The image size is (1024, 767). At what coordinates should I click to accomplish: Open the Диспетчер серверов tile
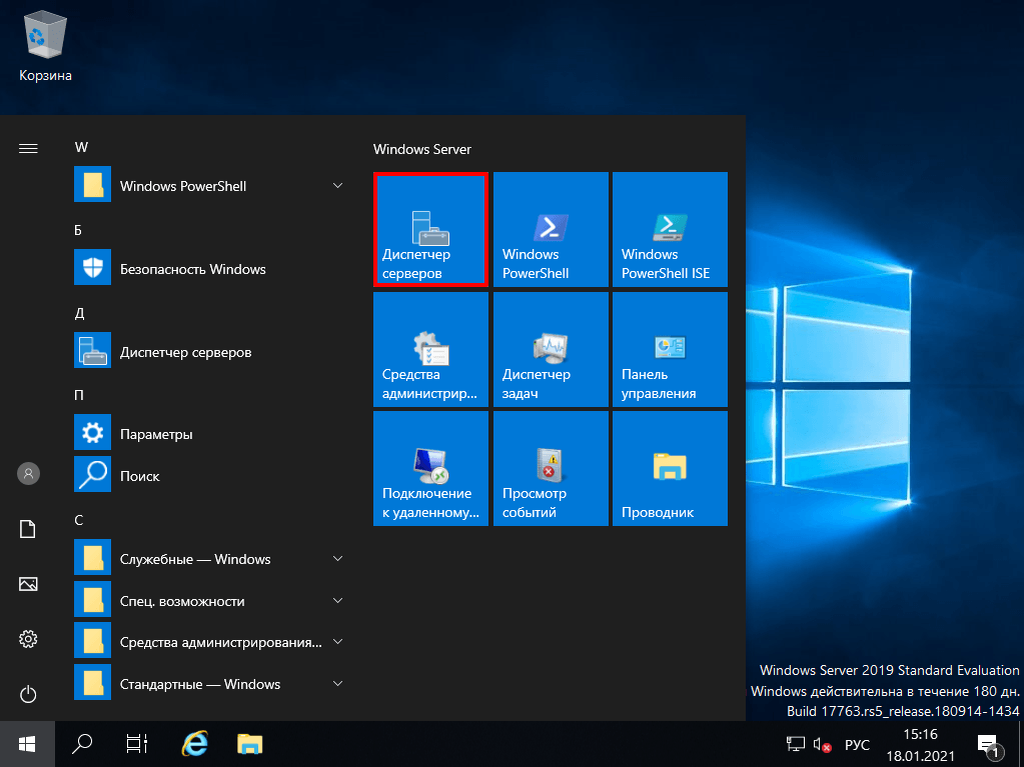tap(430, 229)
